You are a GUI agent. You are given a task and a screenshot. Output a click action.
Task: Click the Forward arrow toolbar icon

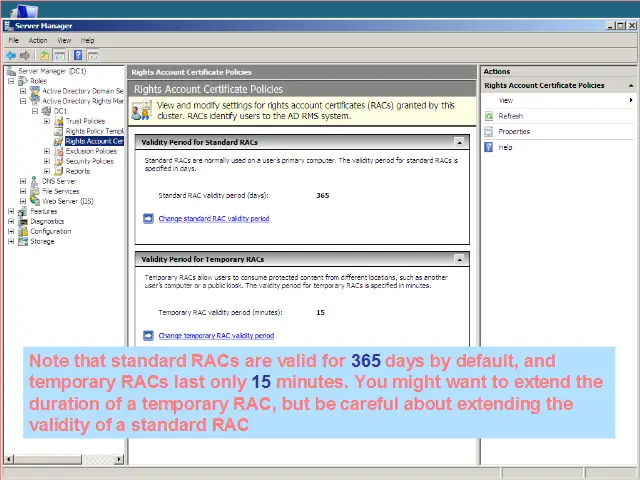[x=25, y=56]
